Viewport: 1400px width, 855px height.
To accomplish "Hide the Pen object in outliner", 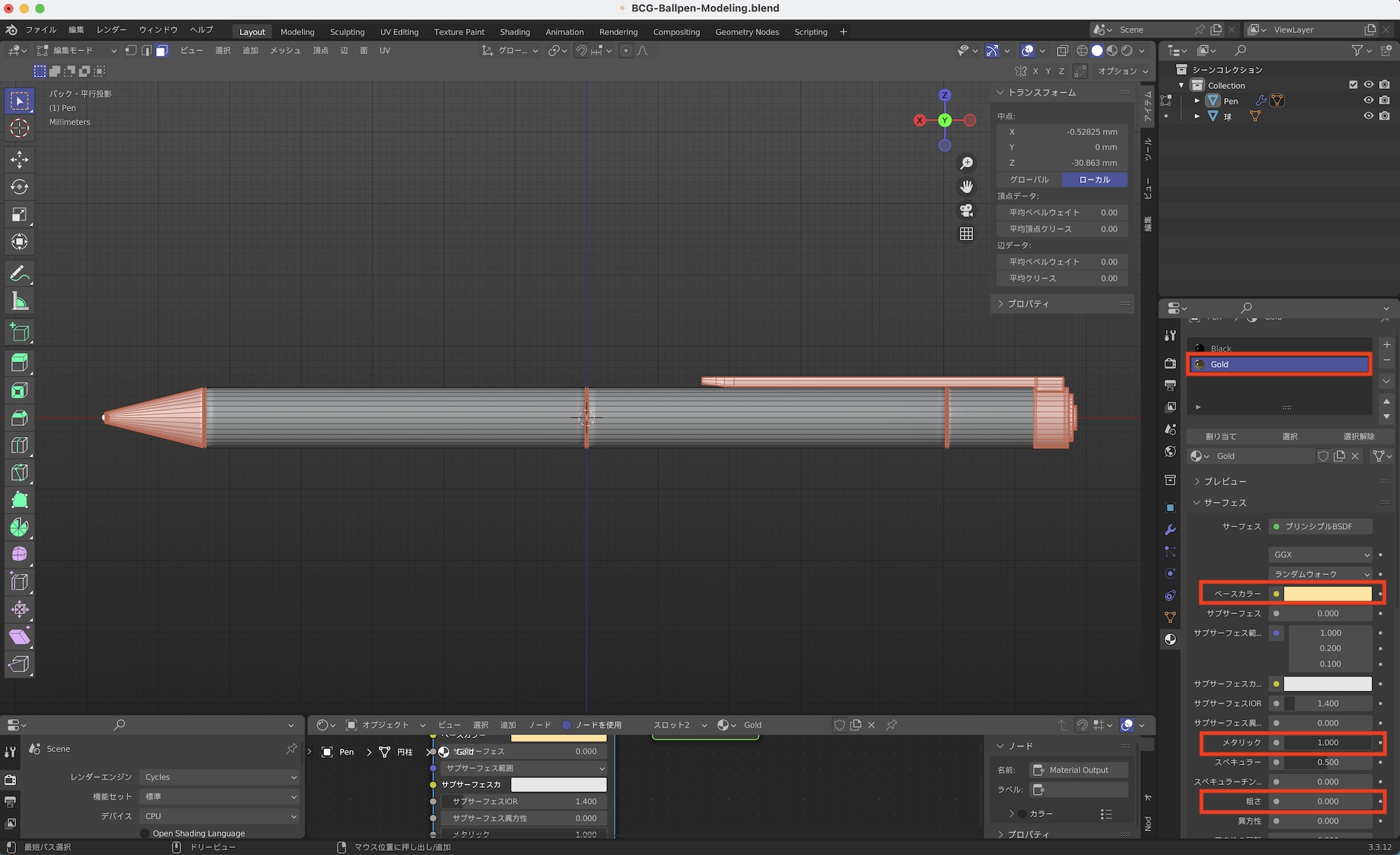I will [x=1368, y=101].
